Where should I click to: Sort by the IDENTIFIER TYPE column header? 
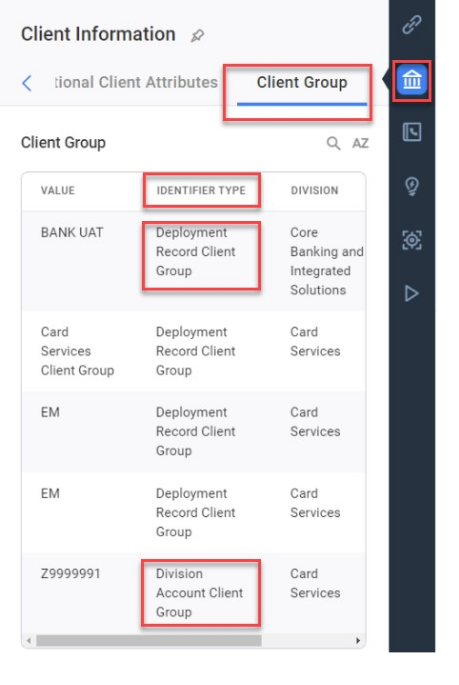coord(201,190)
